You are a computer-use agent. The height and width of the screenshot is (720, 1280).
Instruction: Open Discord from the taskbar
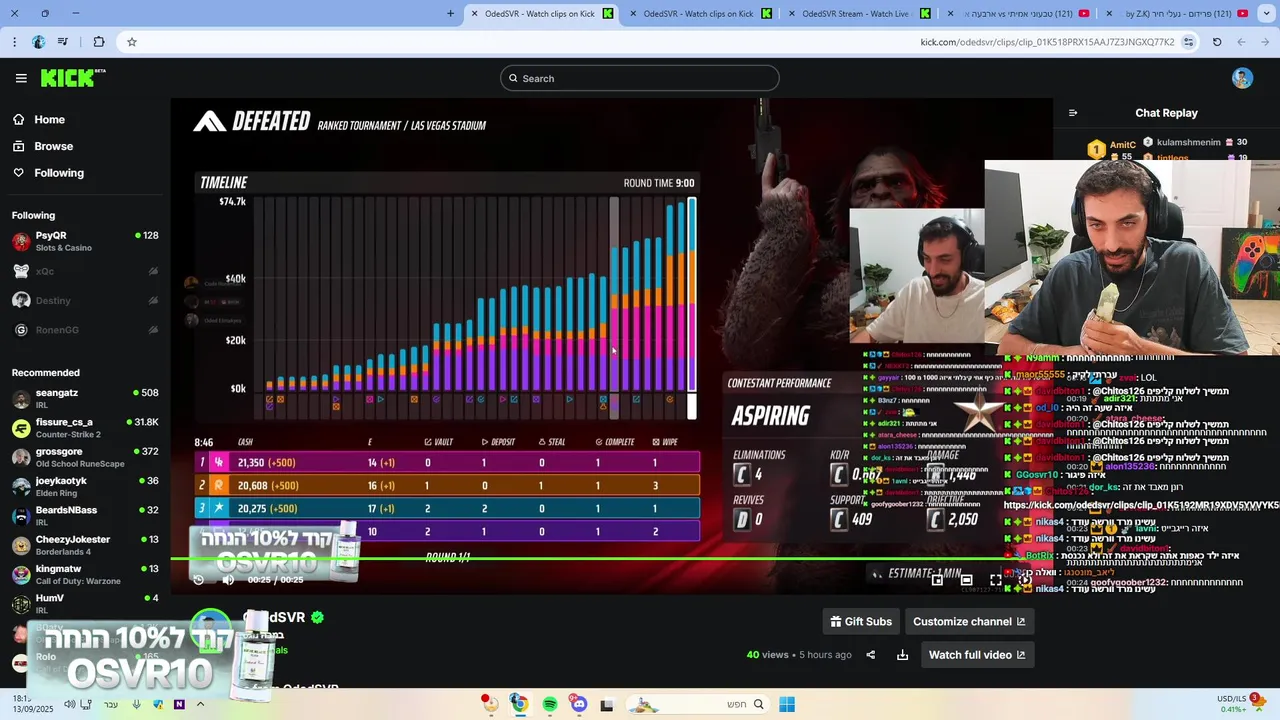point(579,704)
